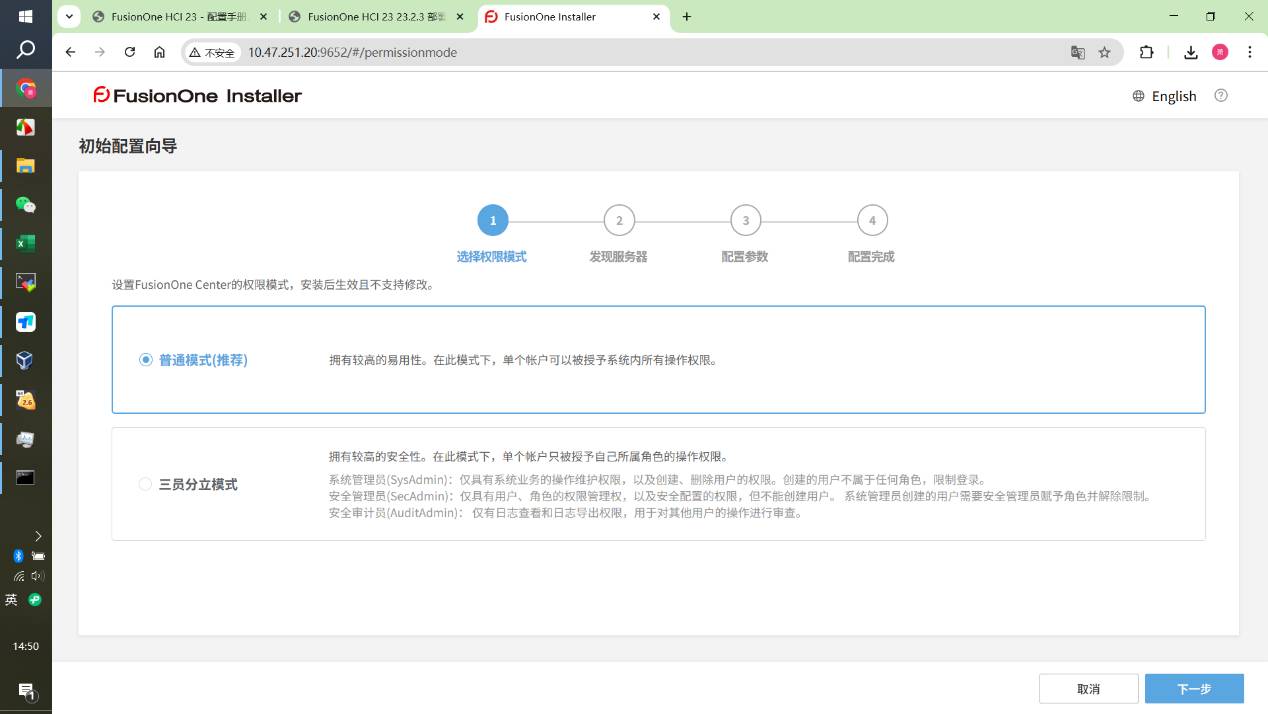Click the 初始配置向导 heading
This screenshot has height=714, width=1268.
(x=128, y=146)
